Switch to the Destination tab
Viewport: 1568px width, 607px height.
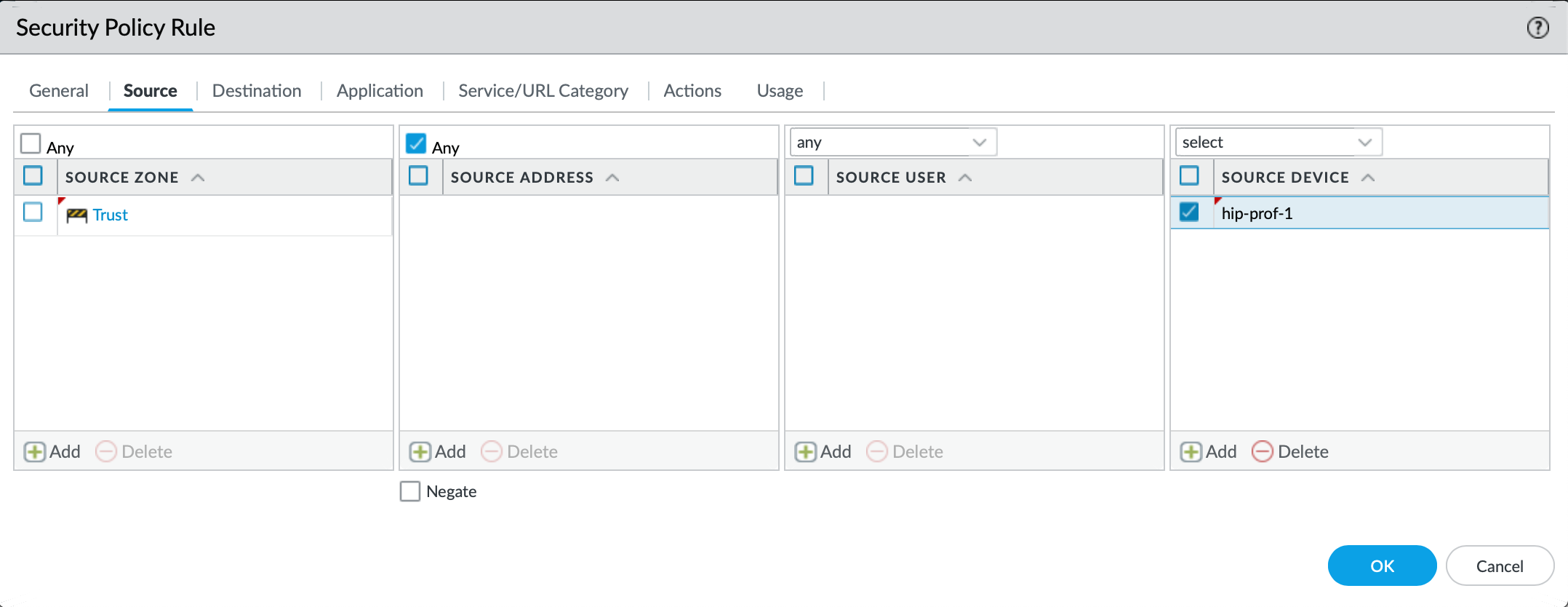[257, 91]
